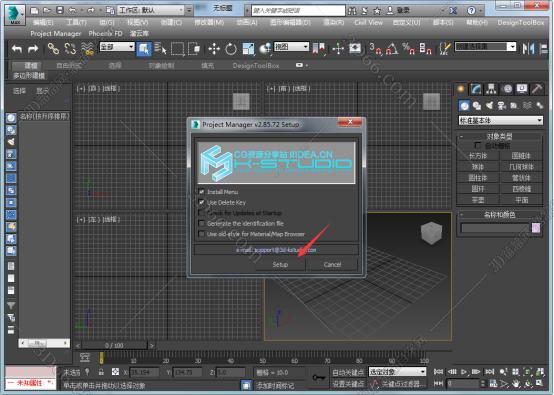Activate the Select and Scale tool
This screenshot has width=554, height=395.
248,48
